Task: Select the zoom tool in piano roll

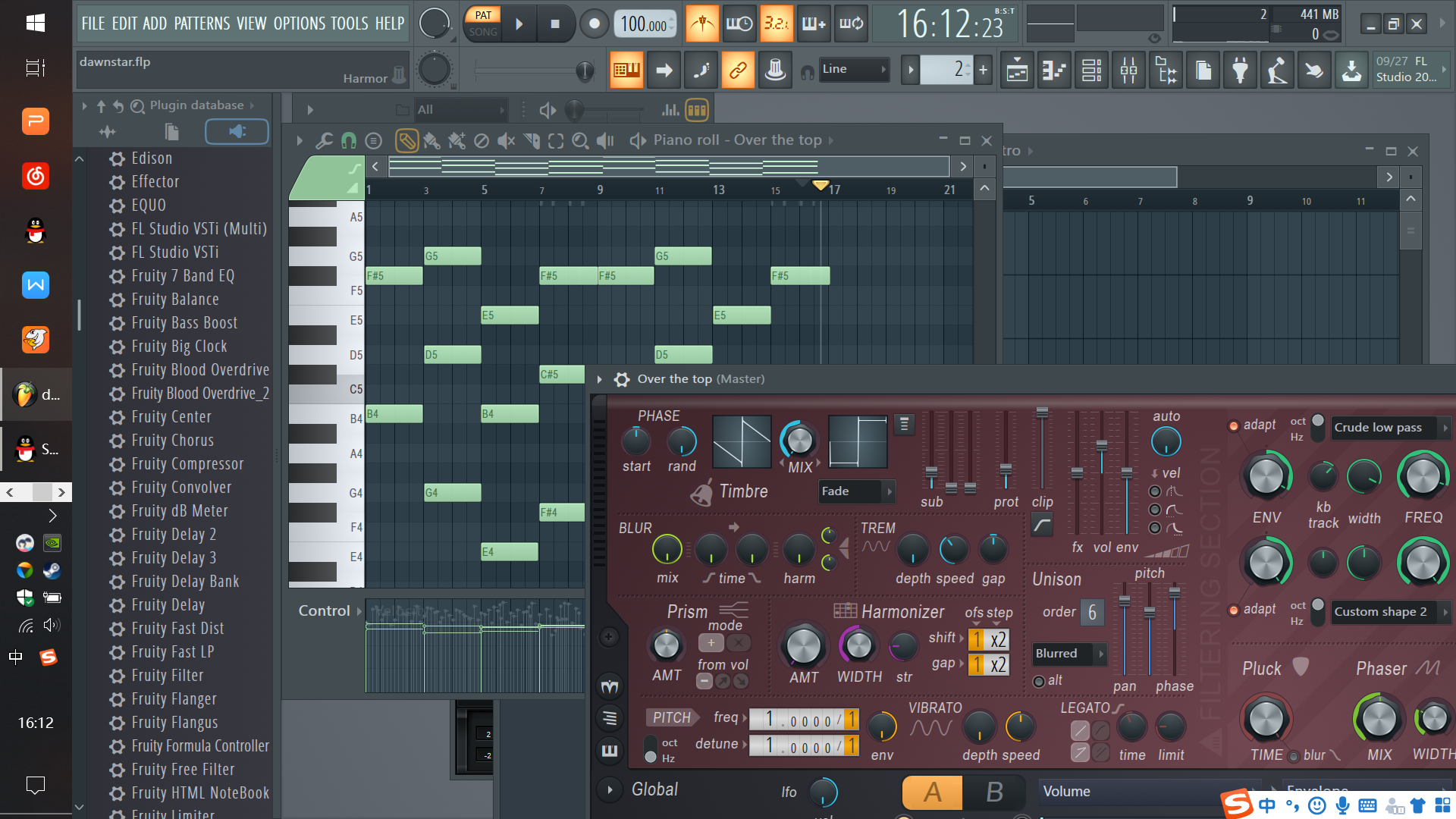Action: coord(580,140)
